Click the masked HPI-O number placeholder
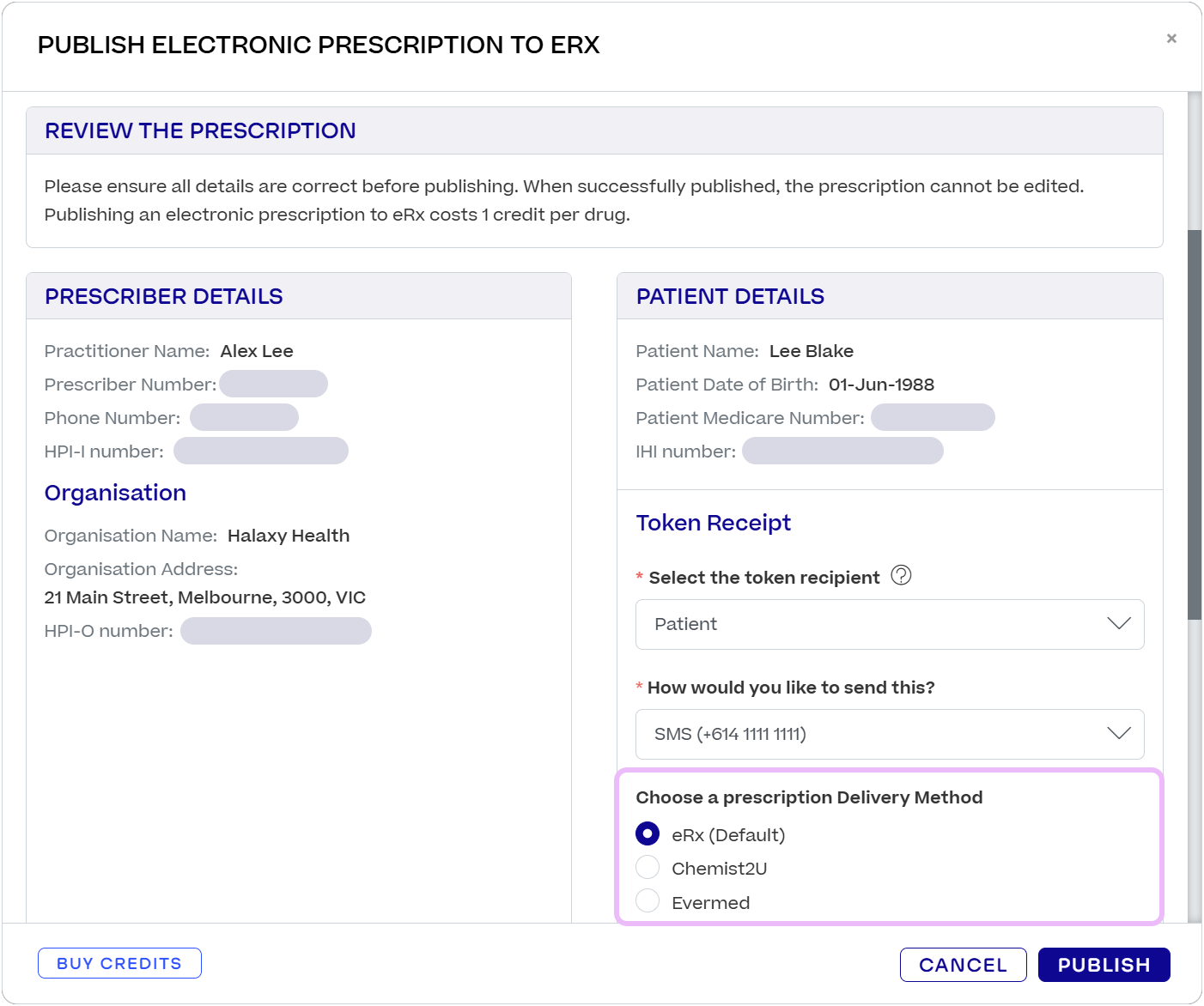Viewport: 1204px width, 1006px height. (x=276, y=630)
